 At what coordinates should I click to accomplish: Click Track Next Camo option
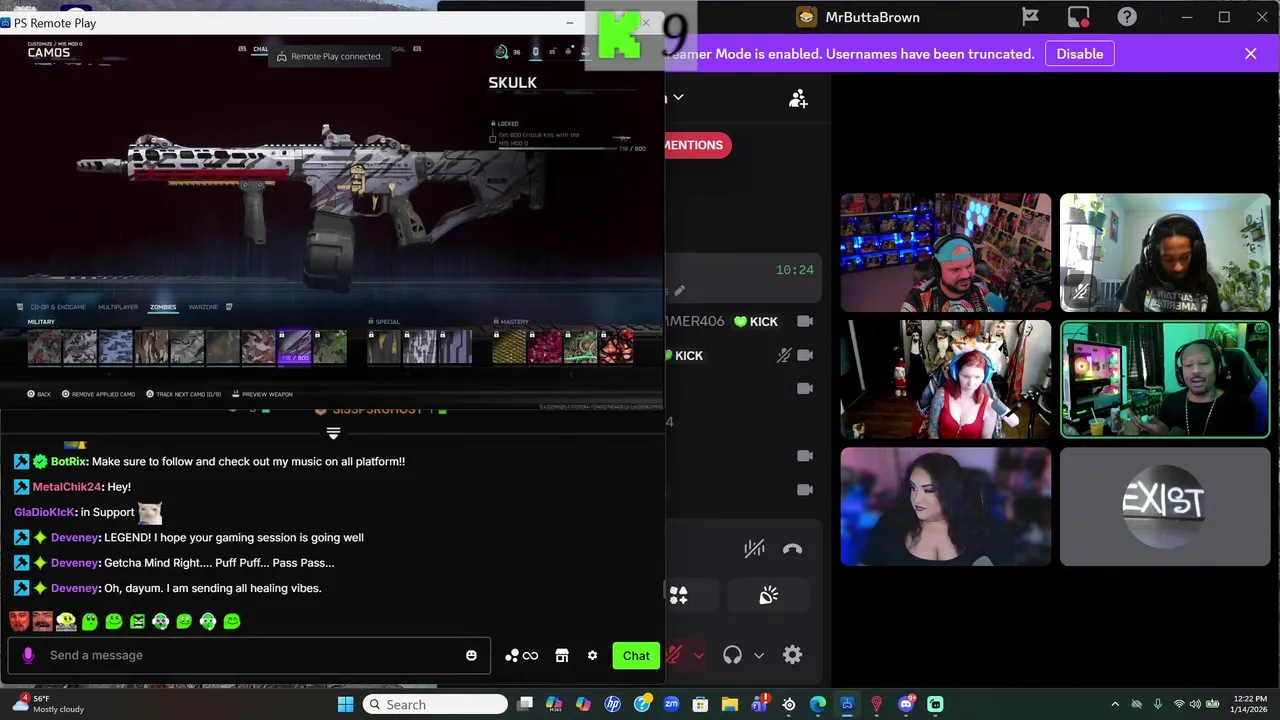pyautogui.click(x=184, y=394)
